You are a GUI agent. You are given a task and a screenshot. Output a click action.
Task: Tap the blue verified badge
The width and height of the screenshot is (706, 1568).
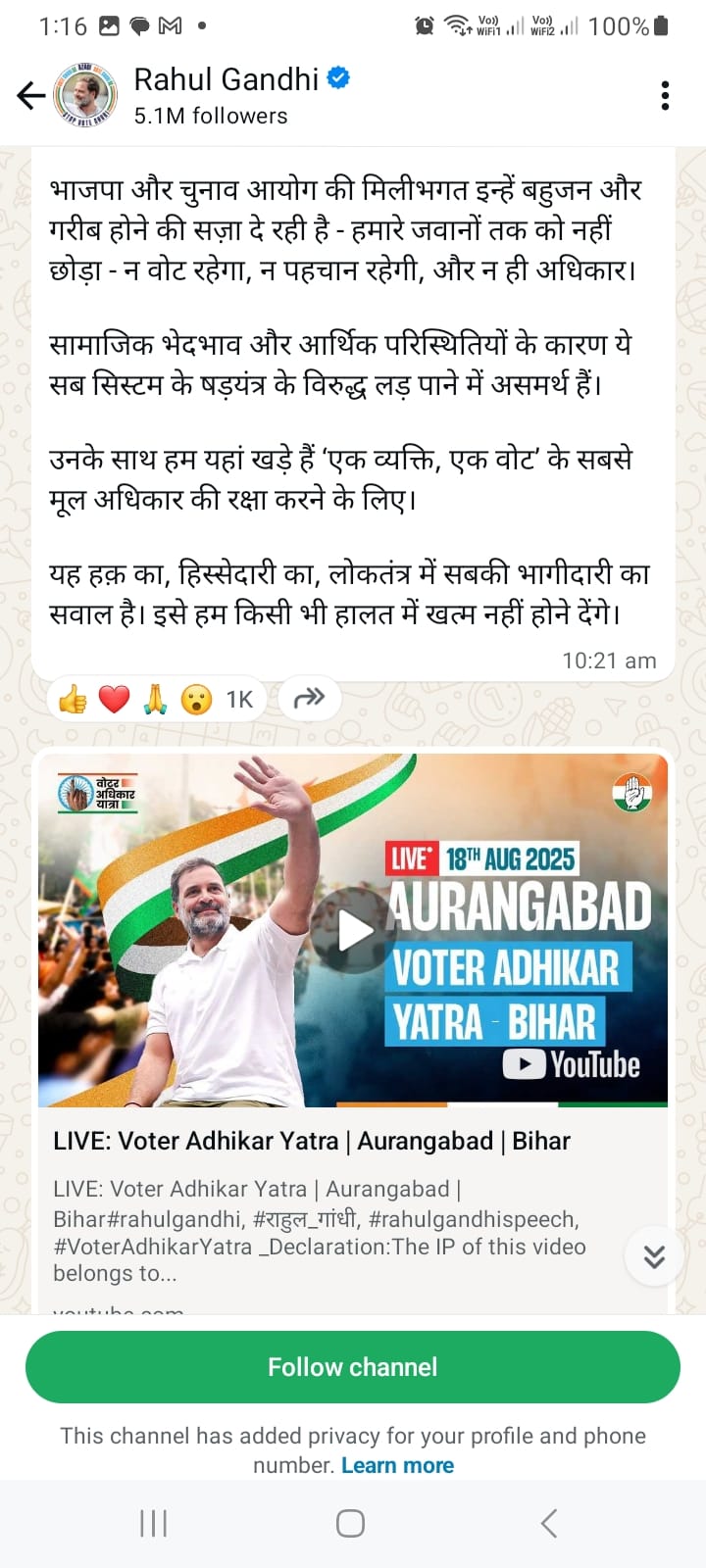click(x=338, y=78)
